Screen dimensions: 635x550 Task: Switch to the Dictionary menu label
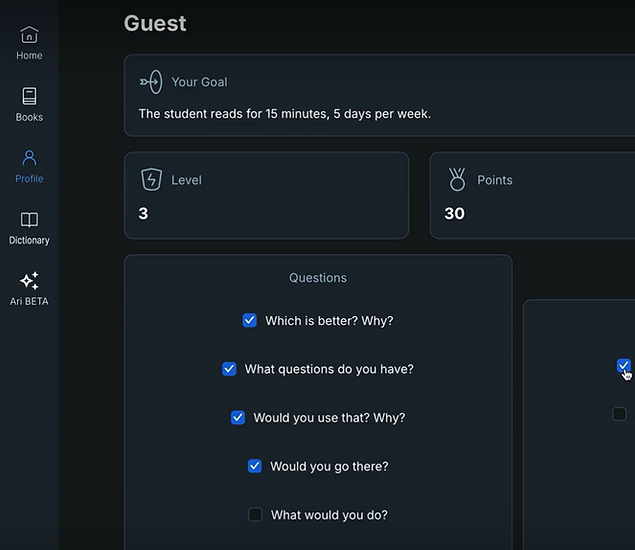click(29, 240)
